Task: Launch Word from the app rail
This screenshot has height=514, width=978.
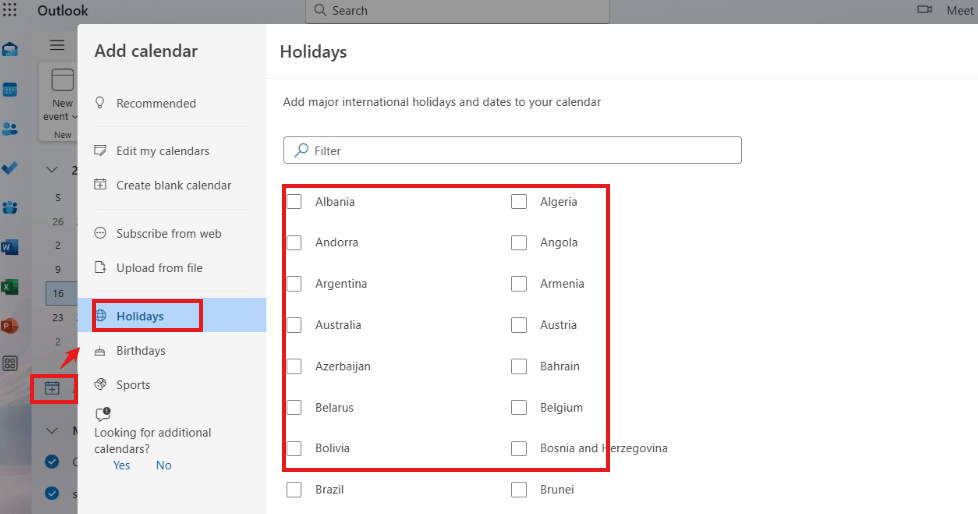Action: point(10,247)
